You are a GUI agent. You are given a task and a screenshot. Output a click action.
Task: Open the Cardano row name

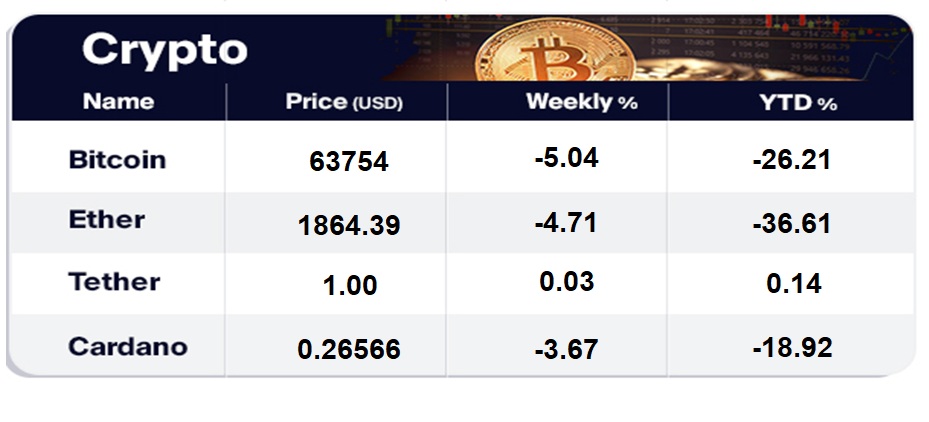[128, 347]
